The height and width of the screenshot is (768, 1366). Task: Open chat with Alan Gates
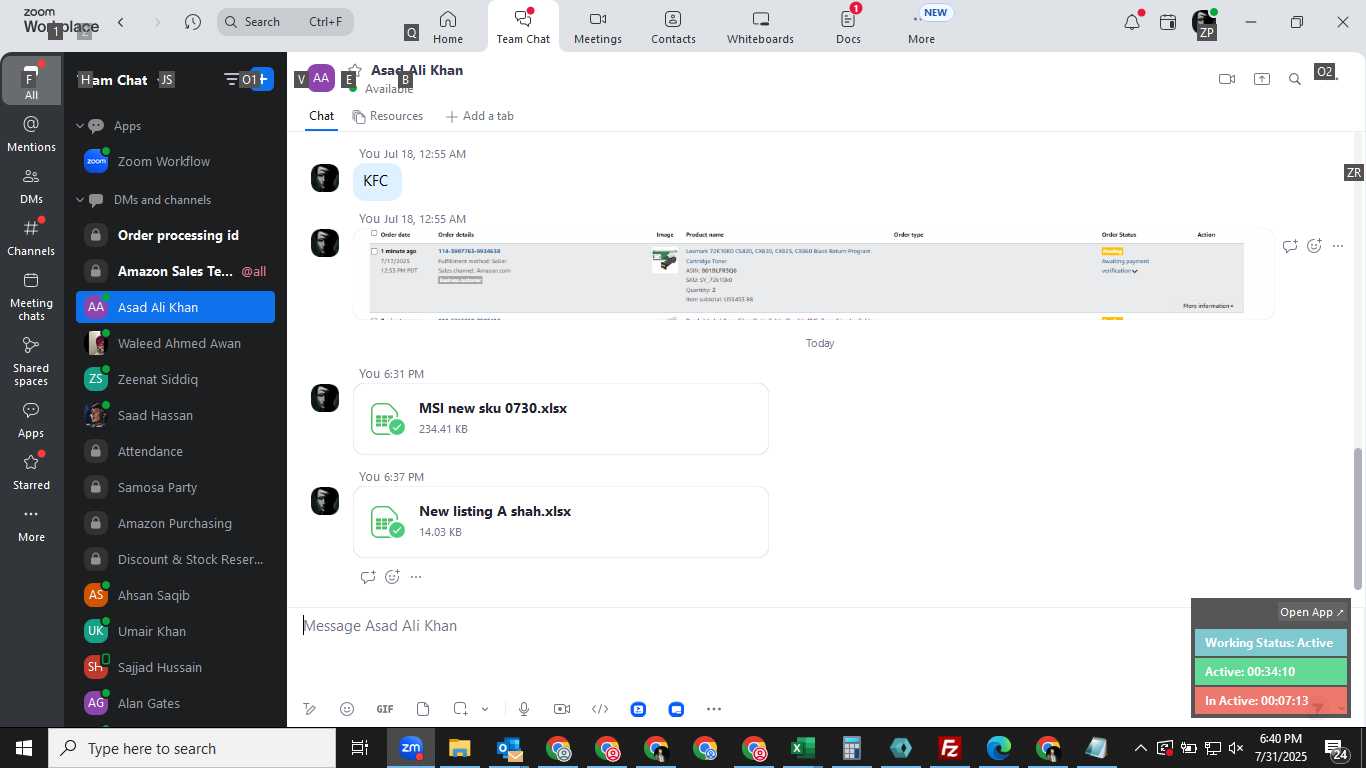pos(175,703)
